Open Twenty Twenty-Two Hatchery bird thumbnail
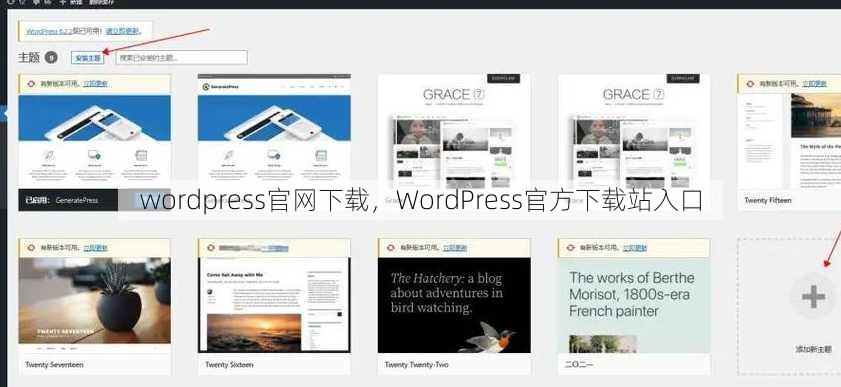The image size is (841, 387). [x=454, y=305]
